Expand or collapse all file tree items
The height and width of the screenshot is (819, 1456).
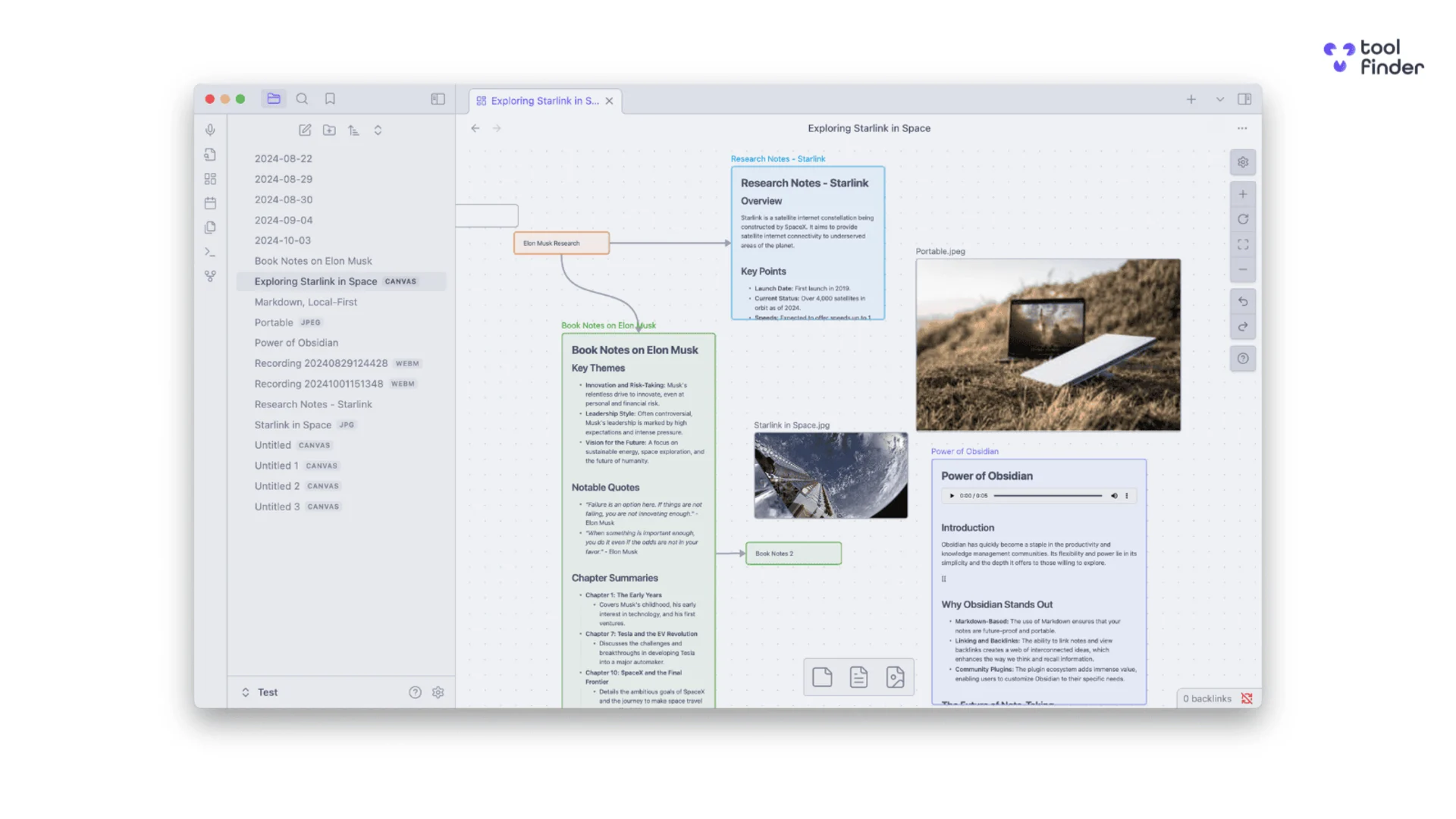point(378,130)
